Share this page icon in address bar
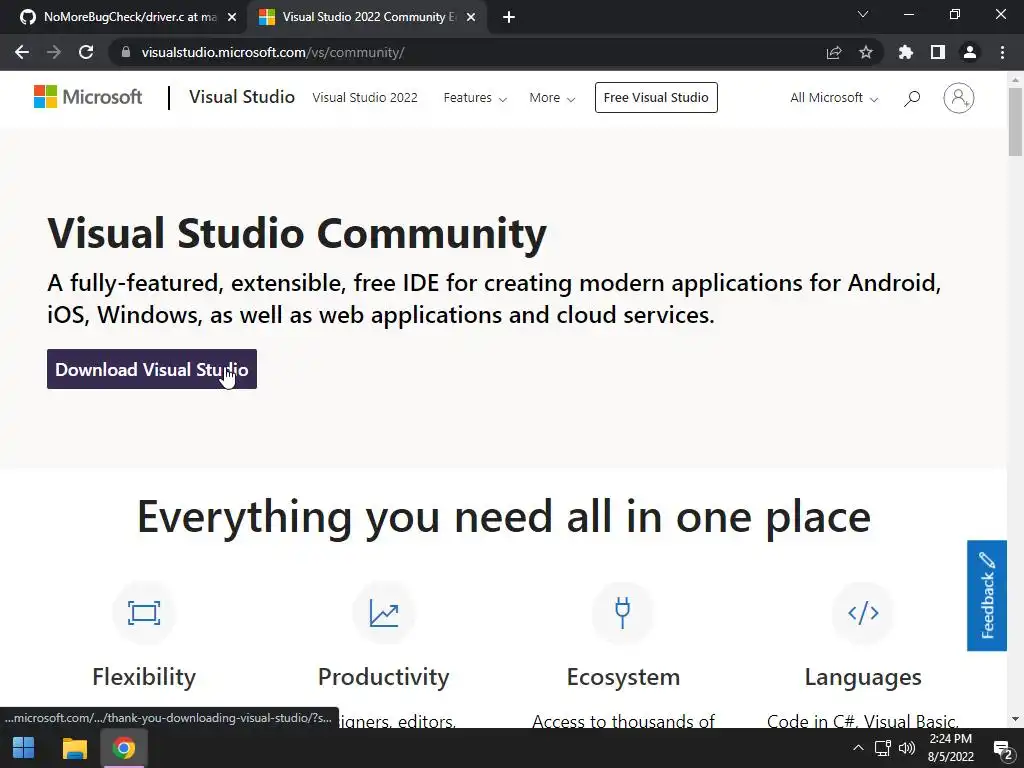This screenshot has width=1024, height=768. [834, 52]
